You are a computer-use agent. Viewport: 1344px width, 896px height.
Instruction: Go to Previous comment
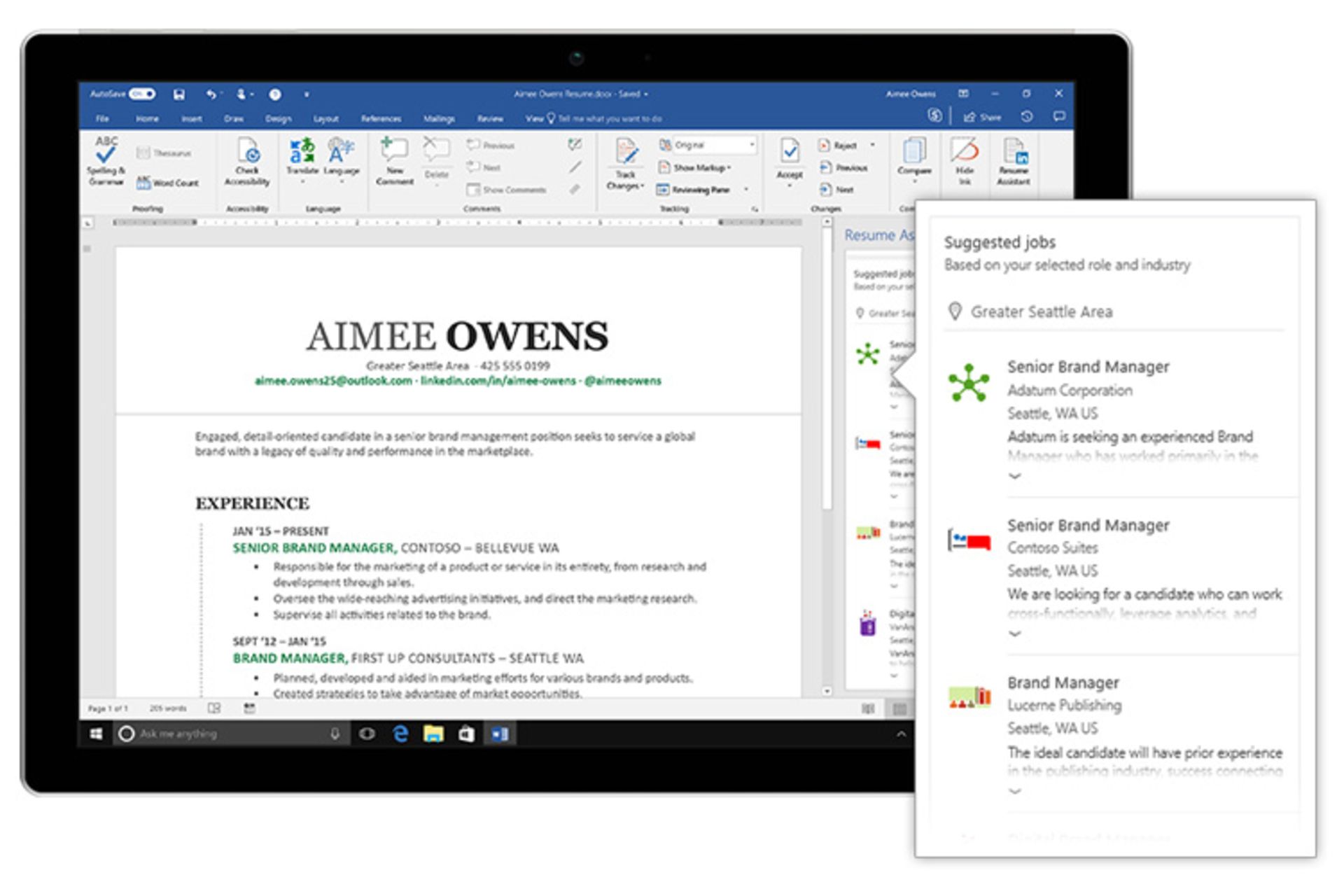[x=491, y=145]
